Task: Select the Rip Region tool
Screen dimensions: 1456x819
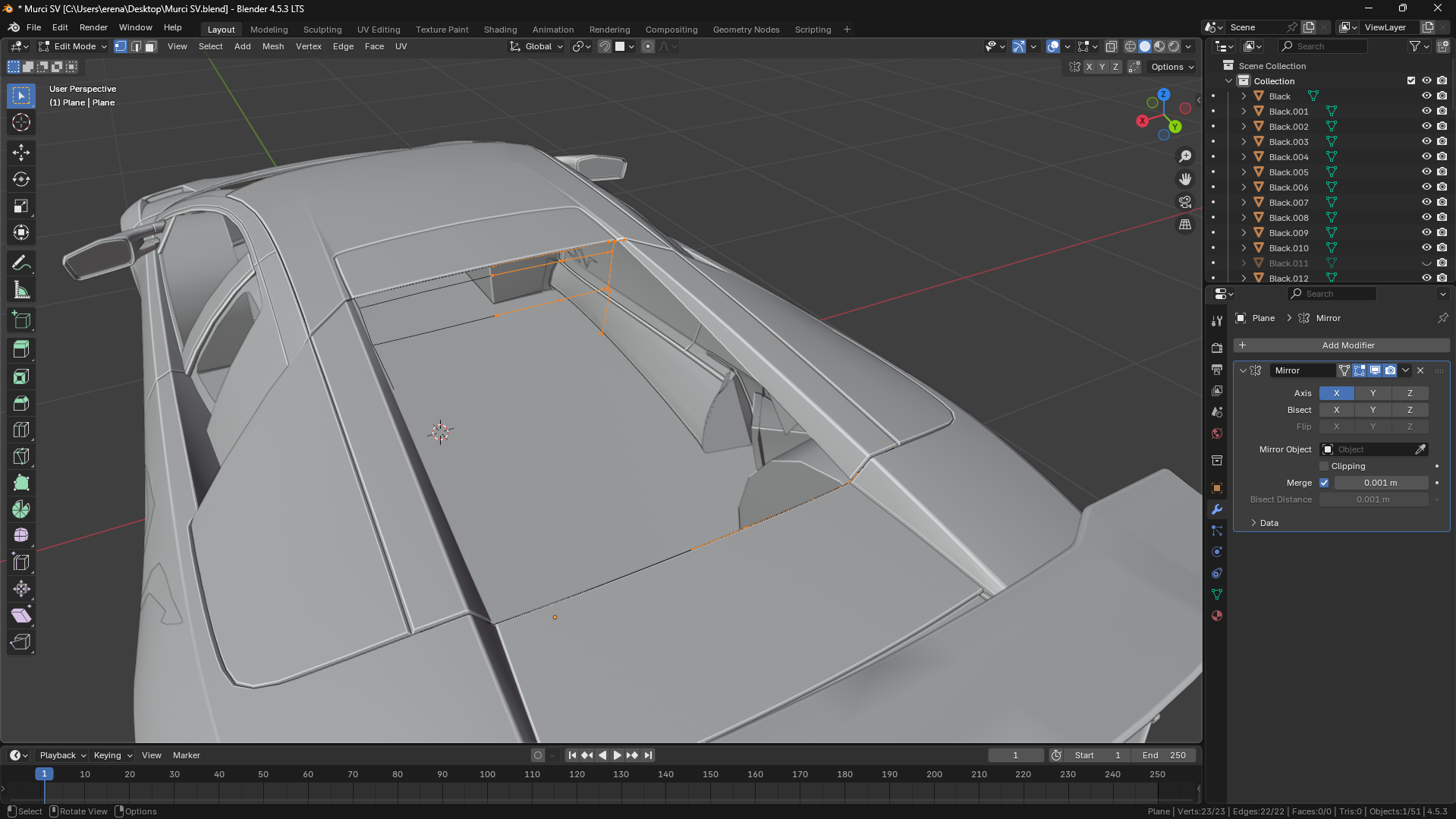Action: 21,642
